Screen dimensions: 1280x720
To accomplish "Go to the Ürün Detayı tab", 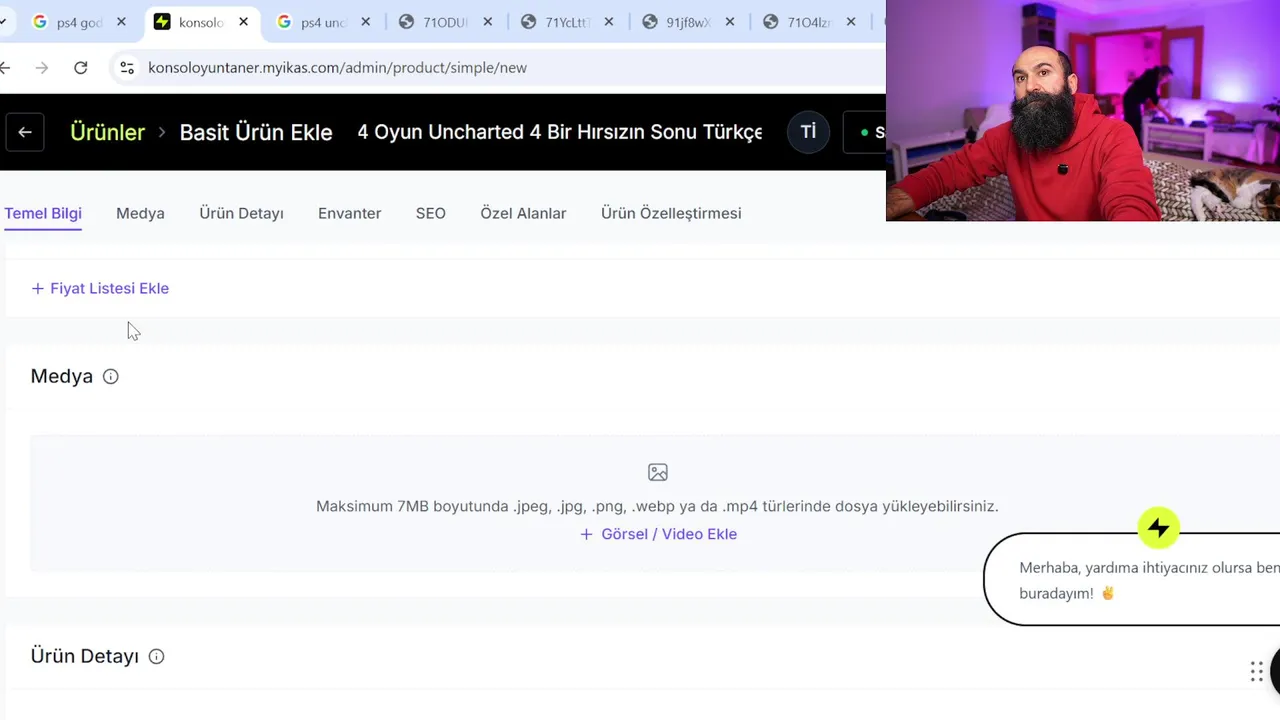I will (241, 213).
